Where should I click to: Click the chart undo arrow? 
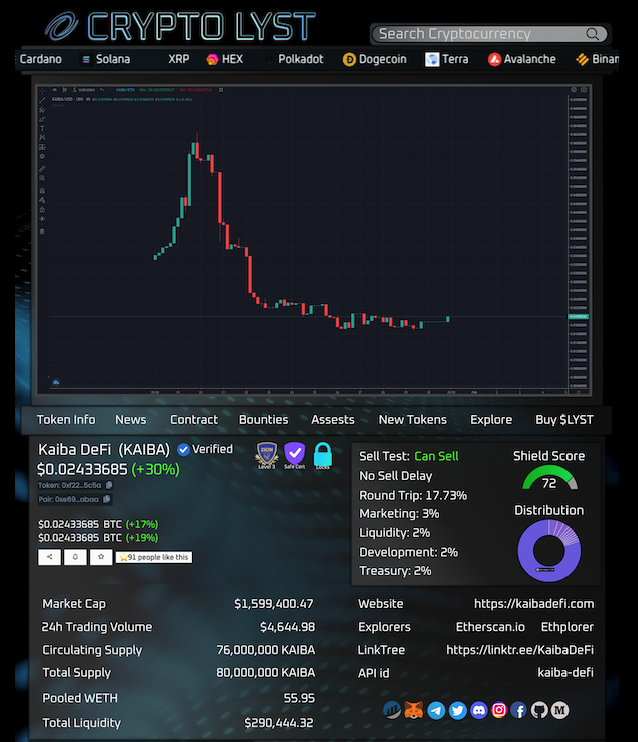[102, 90]
